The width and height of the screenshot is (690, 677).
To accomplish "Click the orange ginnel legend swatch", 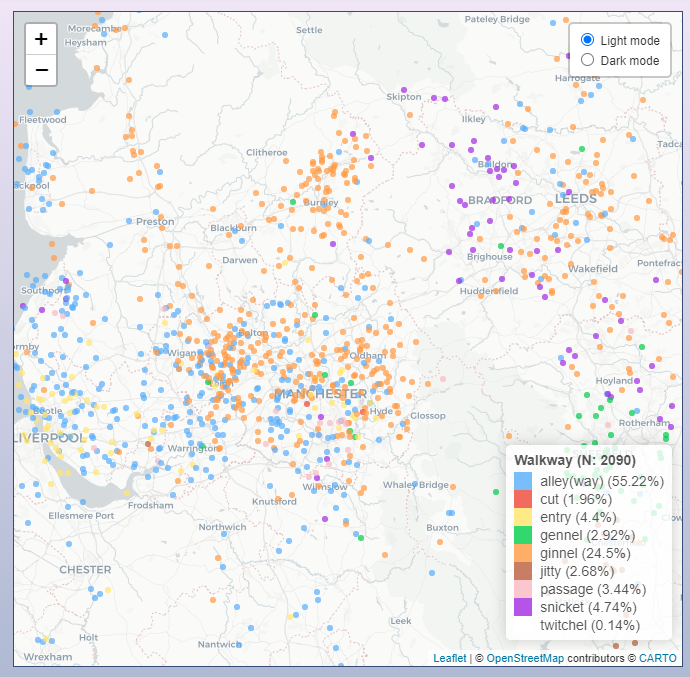I will pos(523,553).
